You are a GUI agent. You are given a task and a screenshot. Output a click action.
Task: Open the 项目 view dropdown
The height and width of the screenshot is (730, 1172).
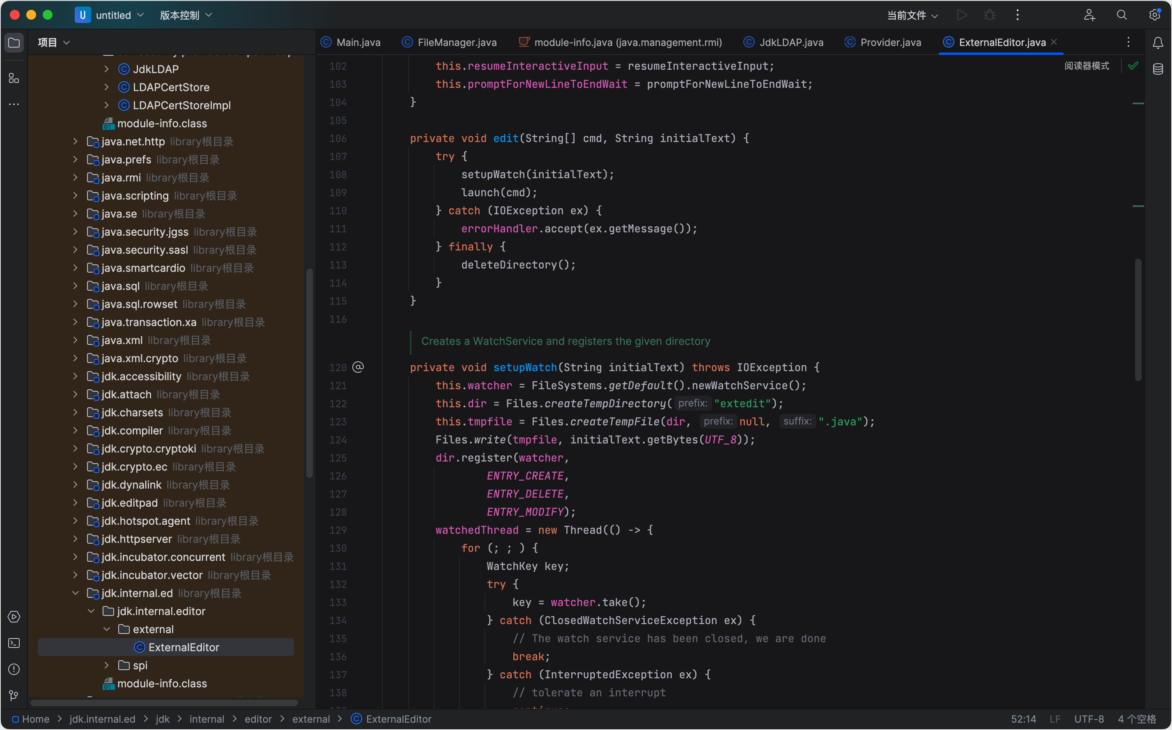pos(54,43)
